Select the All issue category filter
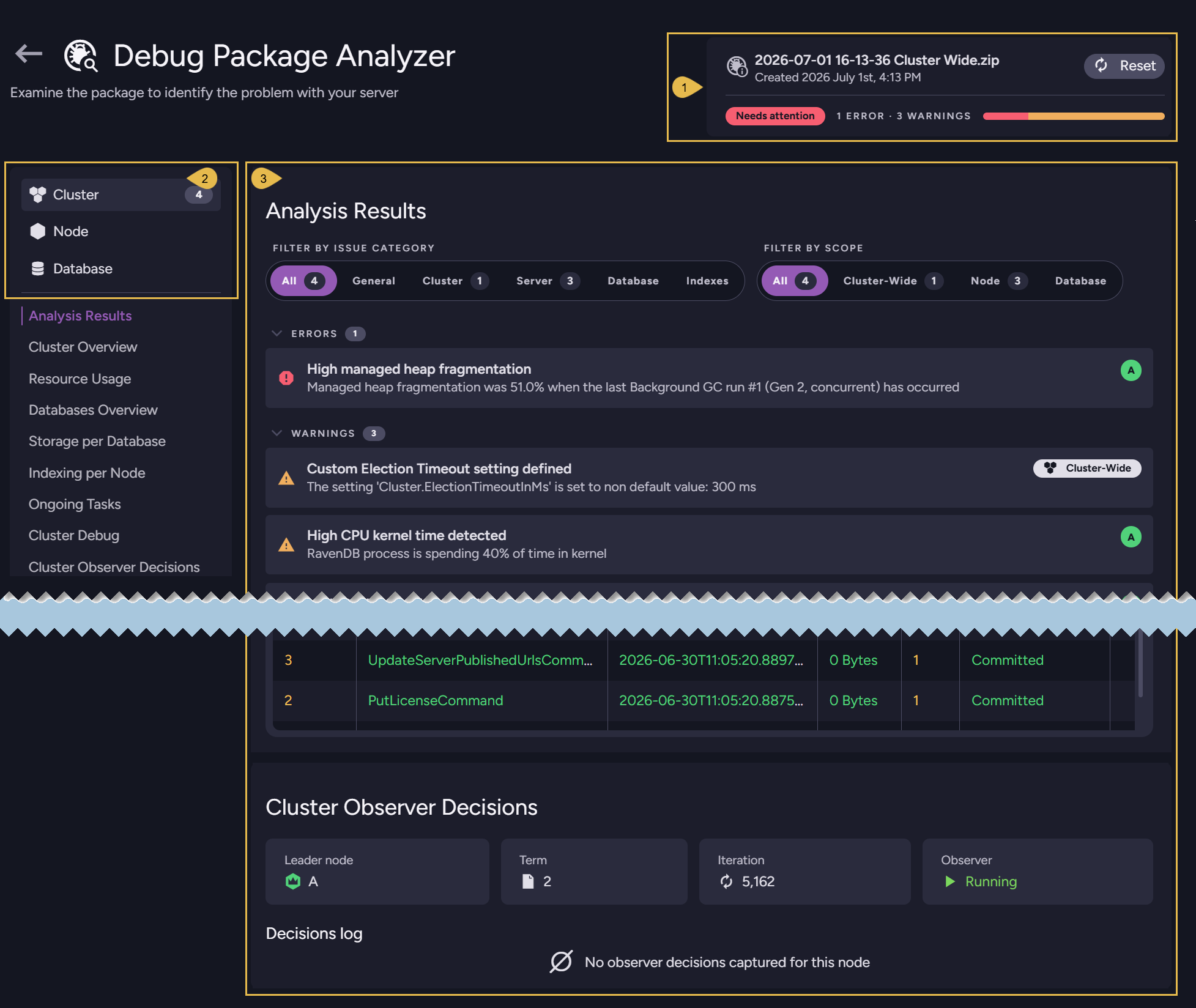The width and height of the screenshot is (1196, 1008). pos(303,281)
